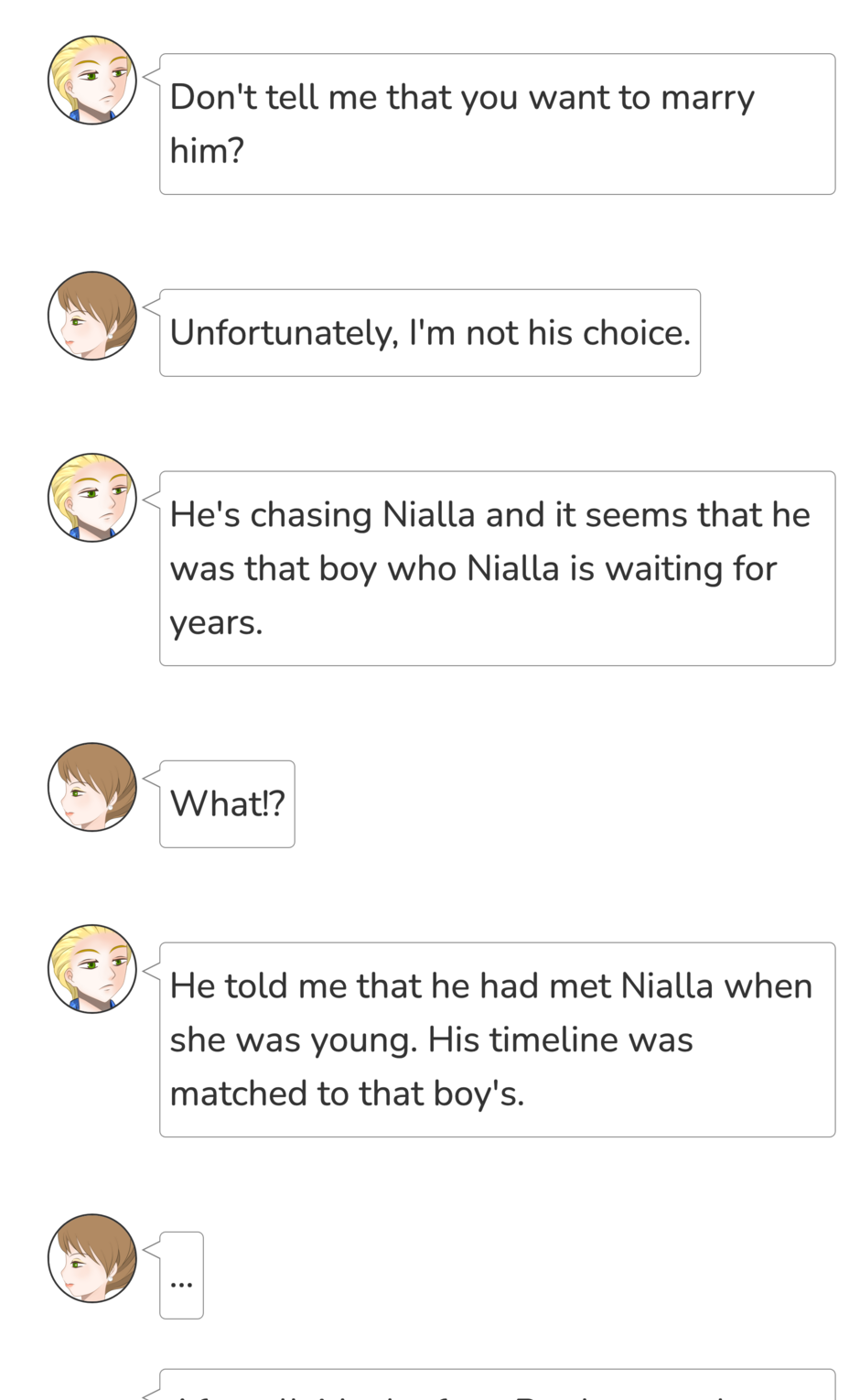This screenshot has height=1400, width=860.
Task: Click the word "years." ending the third message
Action: (216, 623)
